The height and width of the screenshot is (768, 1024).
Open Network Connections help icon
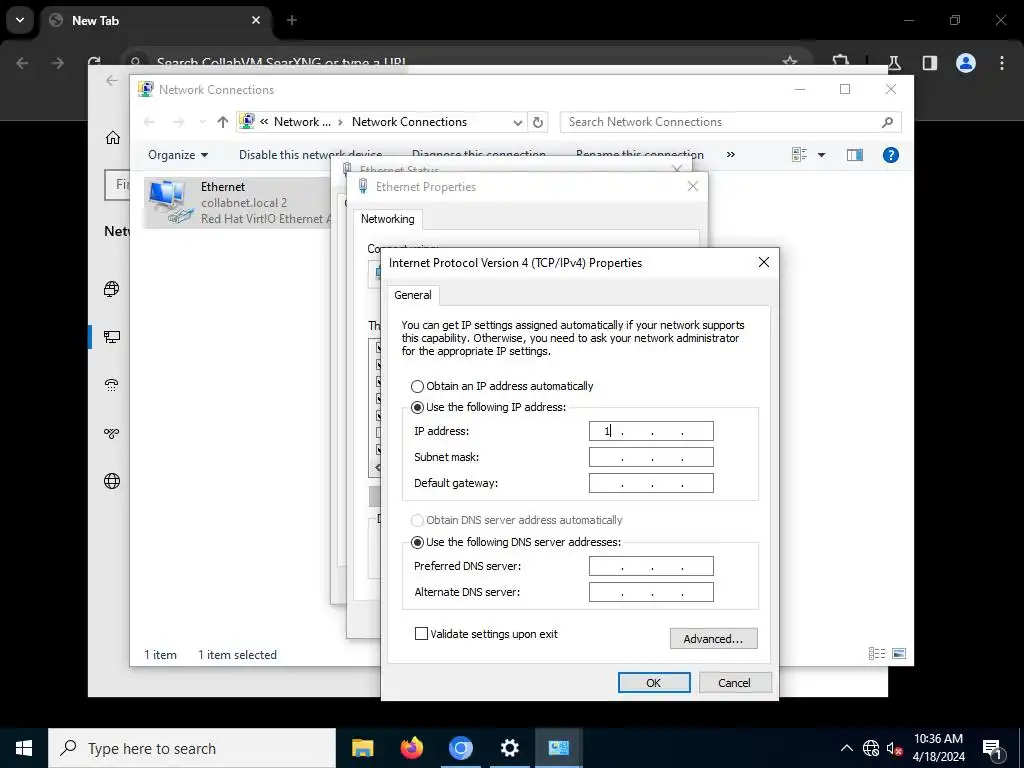tap(891, 155)
